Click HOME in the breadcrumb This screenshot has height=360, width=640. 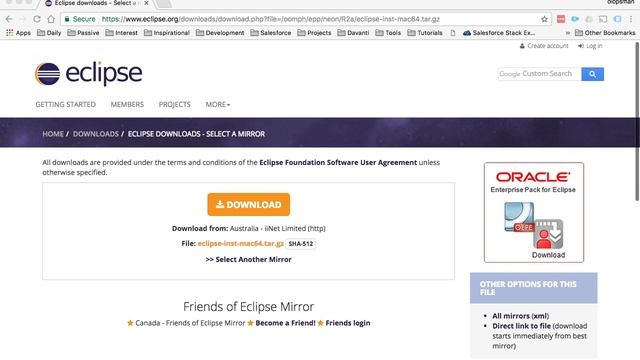(x=53, y=134)
